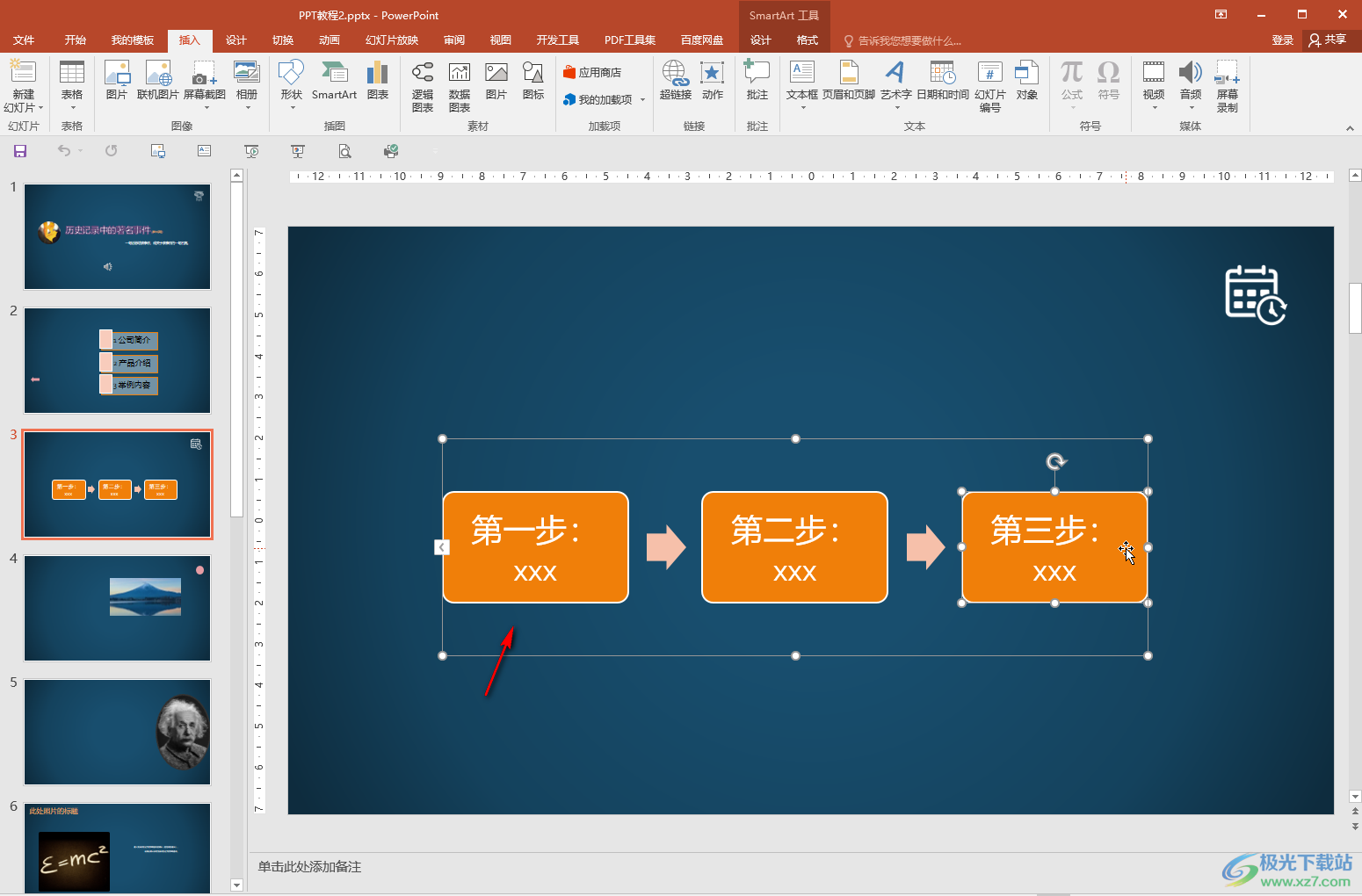Open the Shapes (形状) gallery
The image size is (1362, 896).
[291, 84]
